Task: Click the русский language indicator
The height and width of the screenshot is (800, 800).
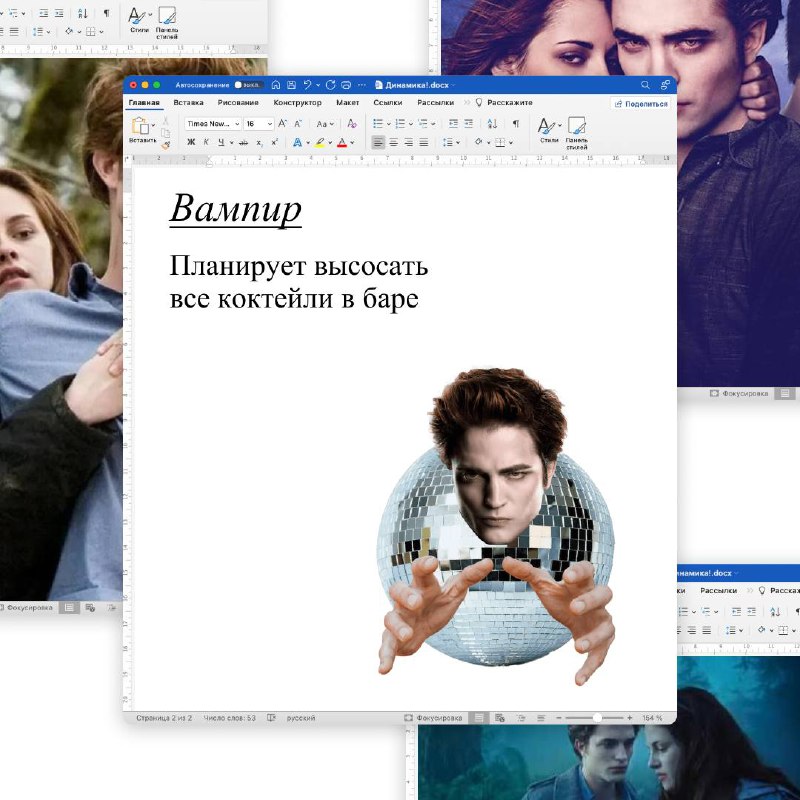Action: pos(301,718)
